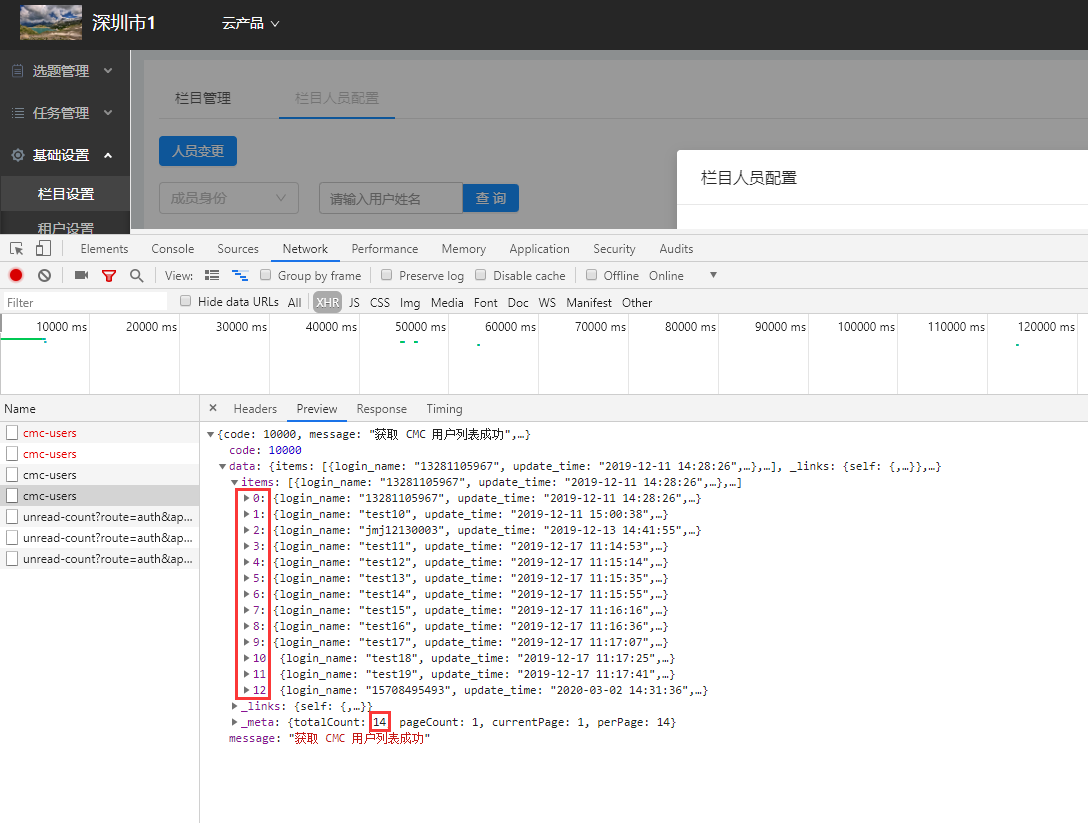The width and height of the screenshot is (1088, 823).
Task: Switch to large request rows view
Action: [x=212, y=276]
